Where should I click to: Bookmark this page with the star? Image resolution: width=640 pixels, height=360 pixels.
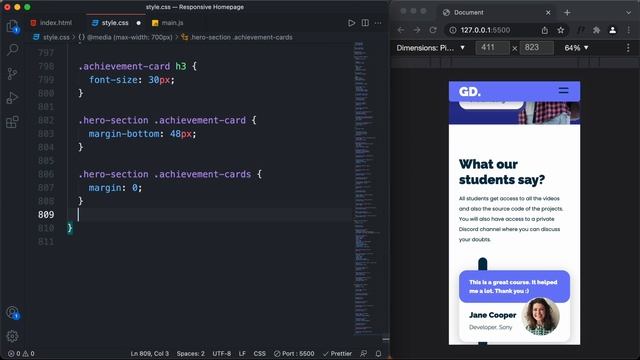(561, 30)
